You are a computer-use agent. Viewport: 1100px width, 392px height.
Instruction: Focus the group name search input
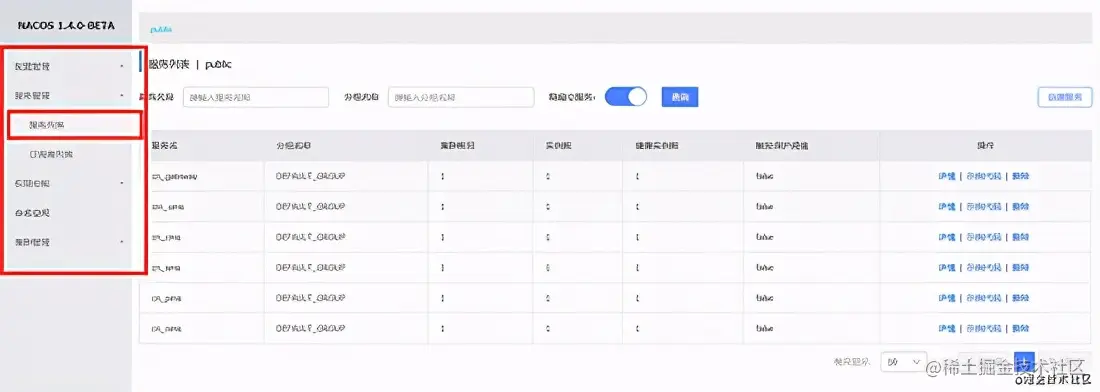coord(462,97)
